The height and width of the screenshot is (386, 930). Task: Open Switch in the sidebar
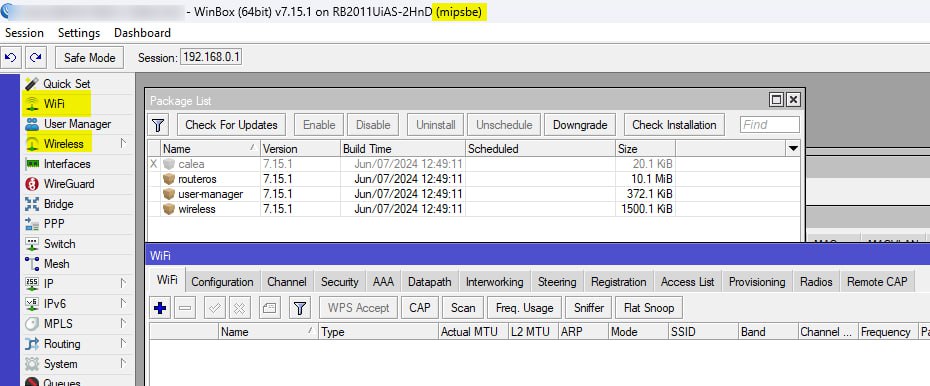59,244
